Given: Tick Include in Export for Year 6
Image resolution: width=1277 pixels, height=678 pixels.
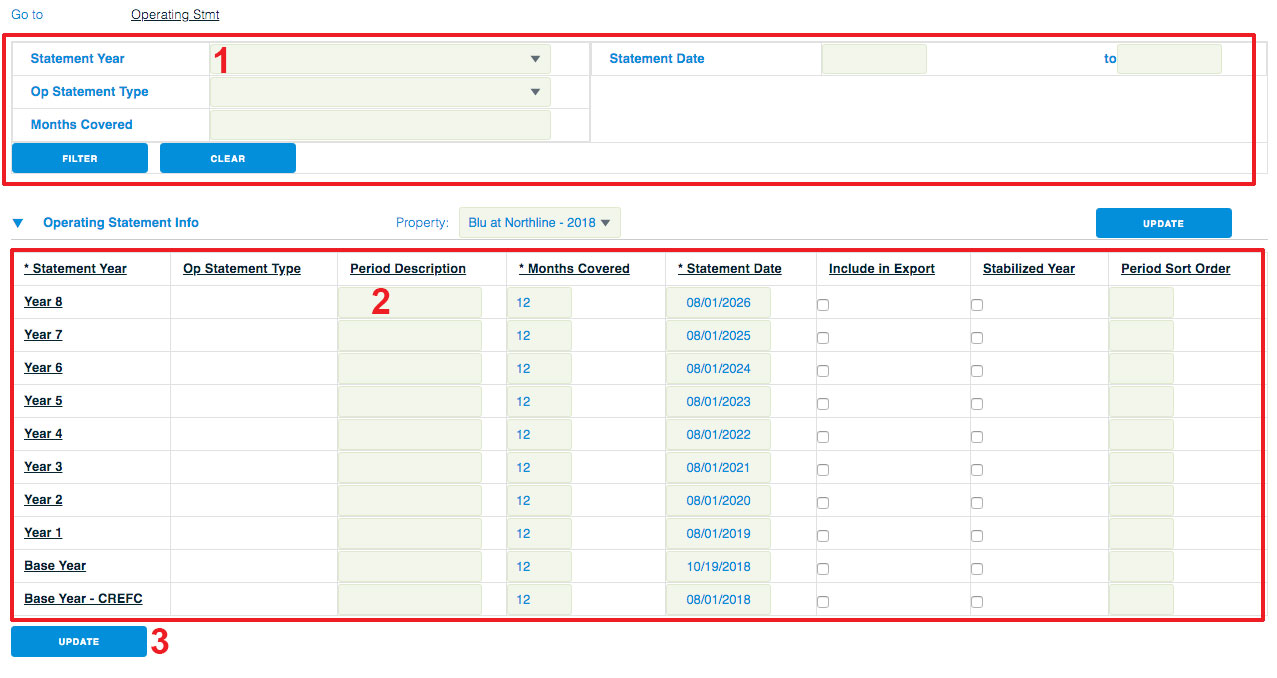Looking at the screenshot, I should click(823, 371).
